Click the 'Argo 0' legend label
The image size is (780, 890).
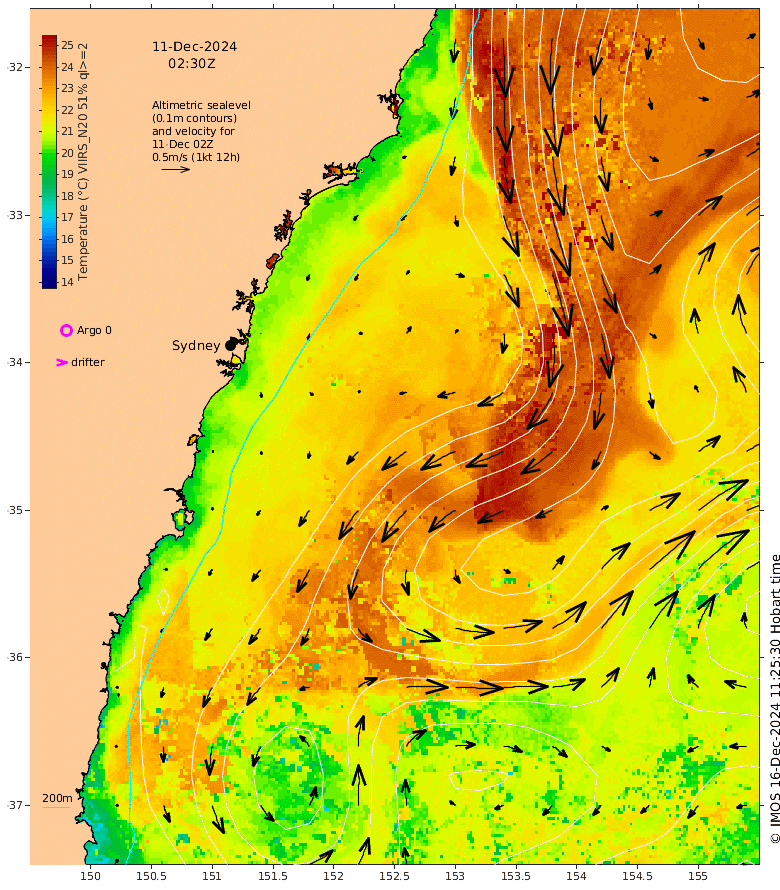click(x=94, y=330)
